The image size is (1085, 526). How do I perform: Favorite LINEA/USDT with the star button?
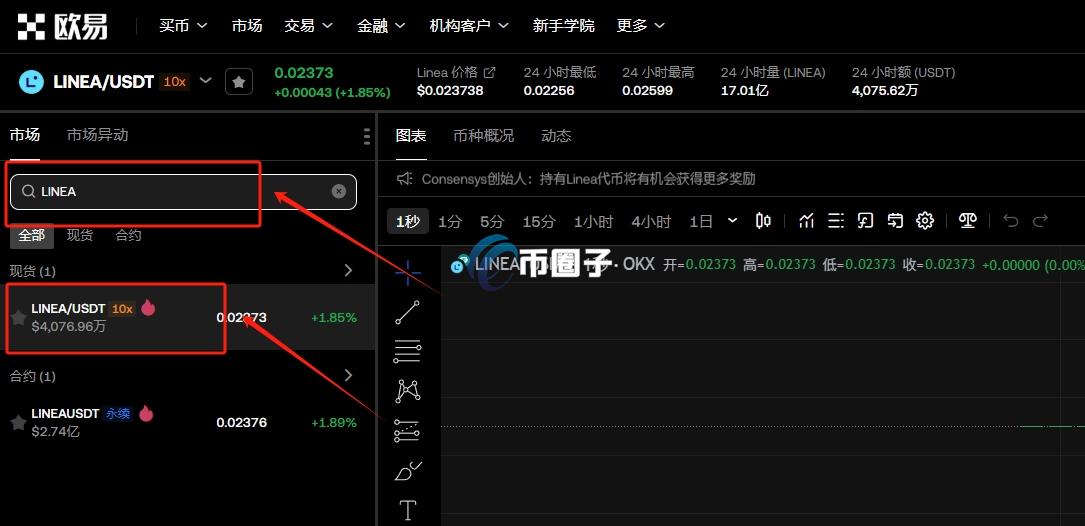tap(239, 82)
